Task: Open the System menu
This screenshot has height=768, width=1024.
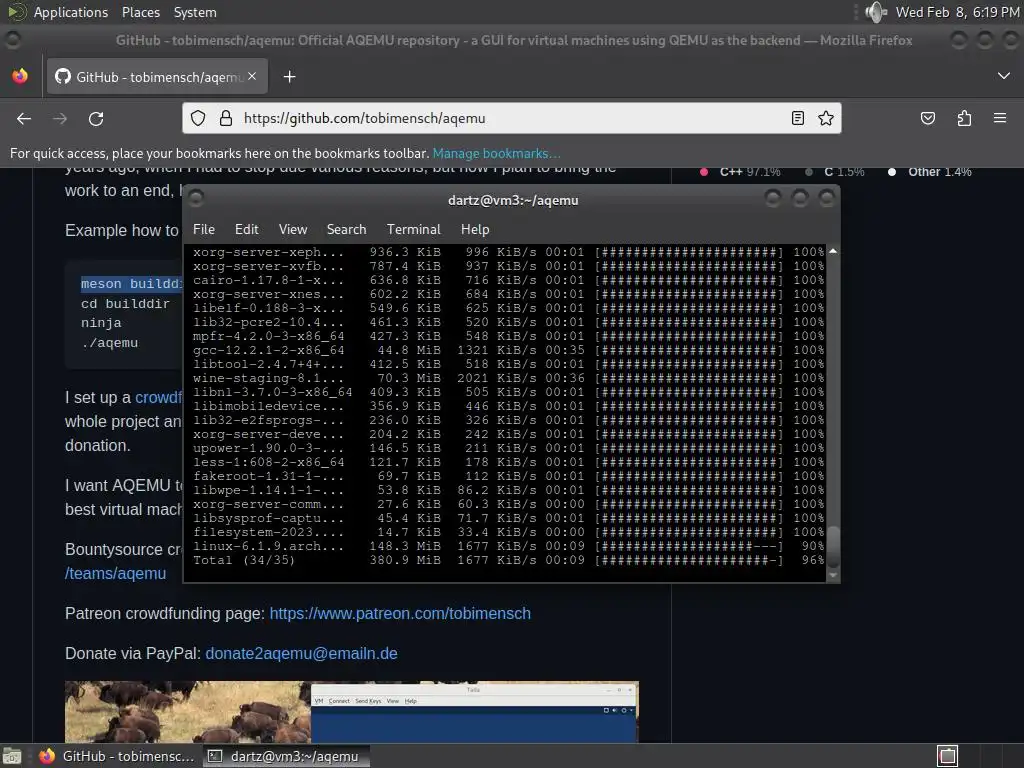Action: (195, 12)
